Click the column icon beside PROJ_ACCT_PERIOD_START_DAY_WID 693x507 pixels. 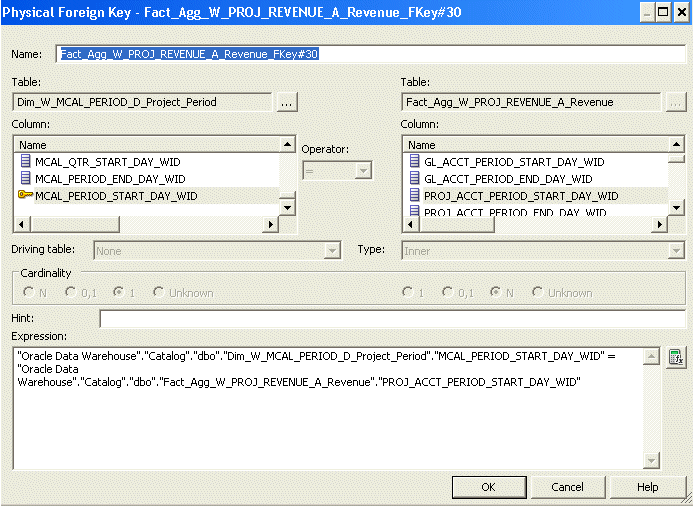[x=414, y=195]
